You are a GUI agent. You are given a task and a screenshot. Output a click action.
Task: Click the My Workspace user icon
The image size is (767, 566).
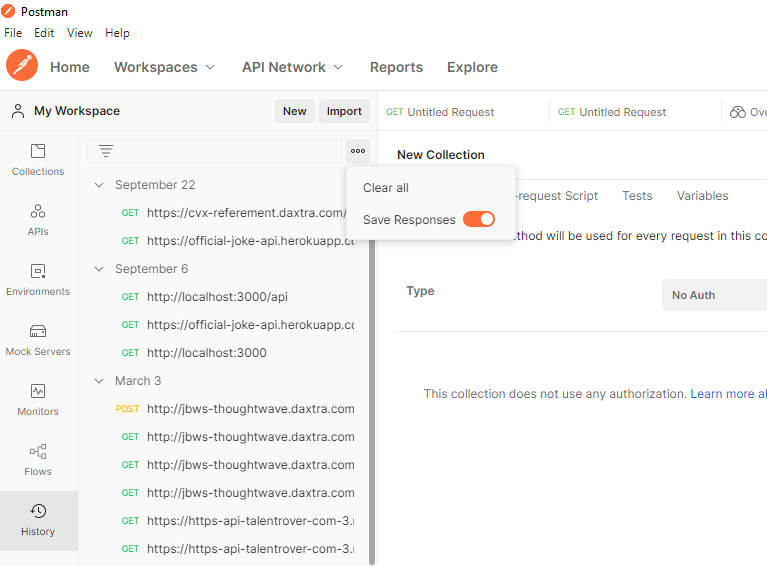coord(18,111)
